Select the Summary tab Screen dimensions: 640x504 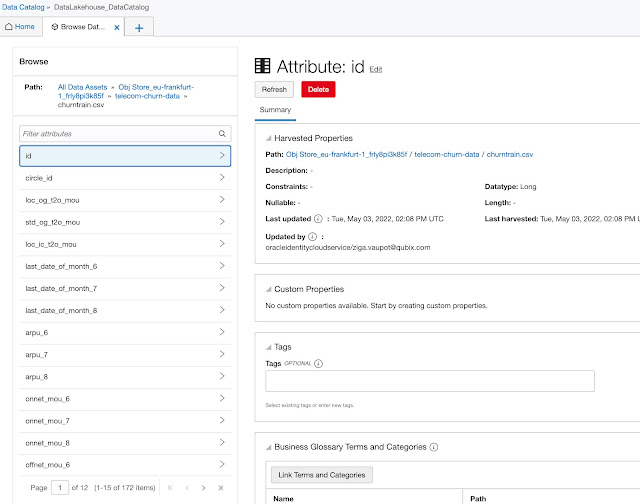click(275, 110)
